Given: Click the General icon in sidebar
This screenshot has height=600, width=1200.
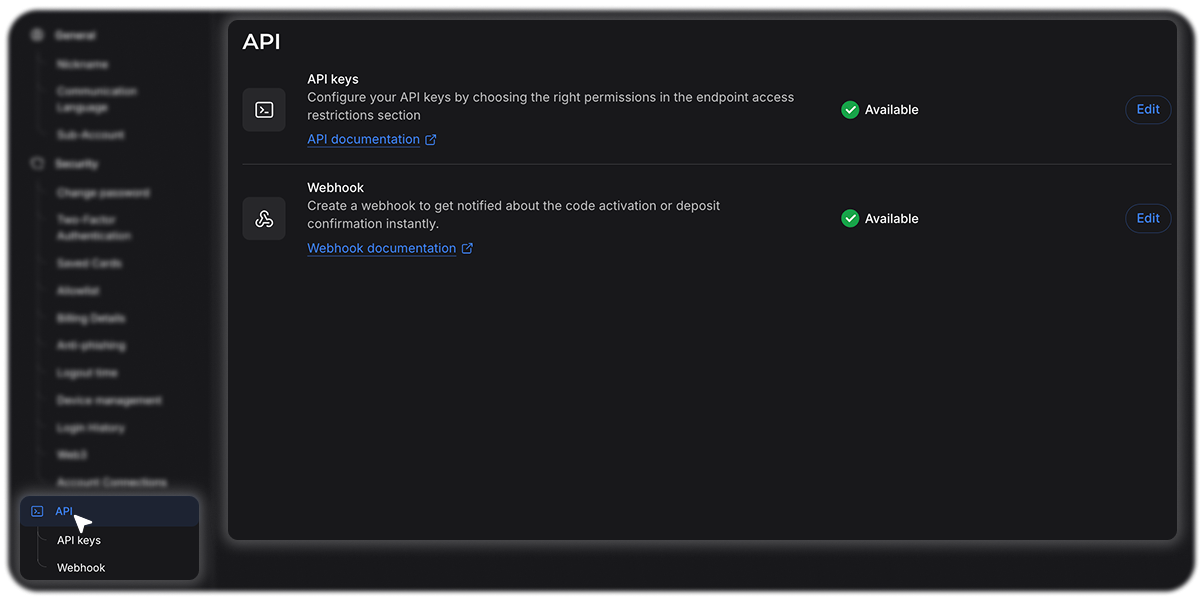Looking at the screenshot, I should (38, 35).
